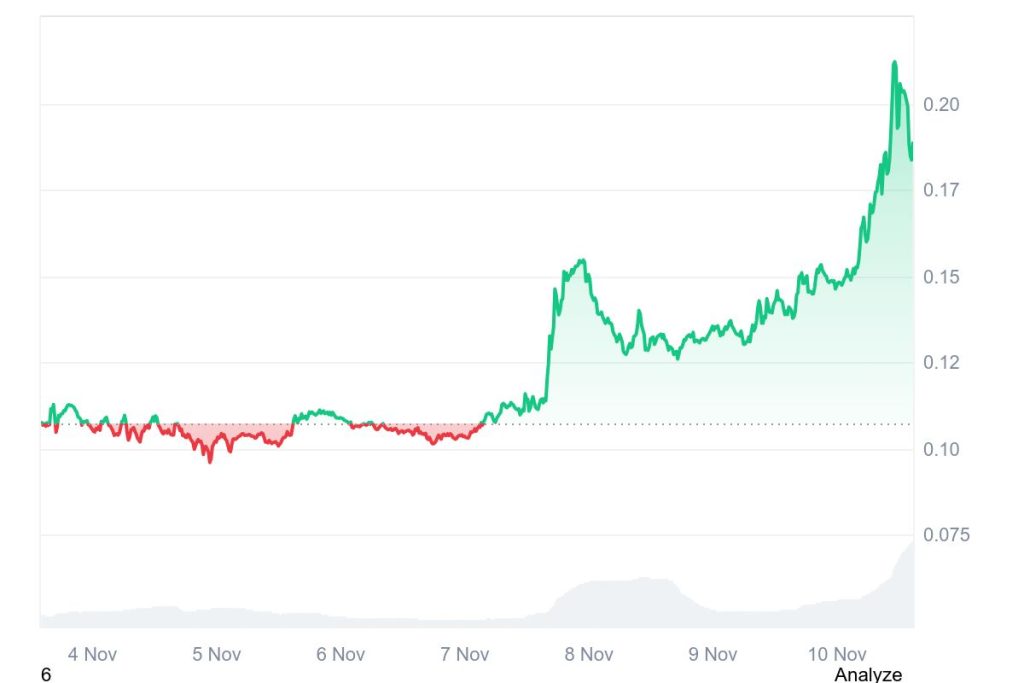The height and width of the screenshot is (683, 1024).
Task: Click the grey volume hump near 8 Nov
Action: (x=610, y=597)
